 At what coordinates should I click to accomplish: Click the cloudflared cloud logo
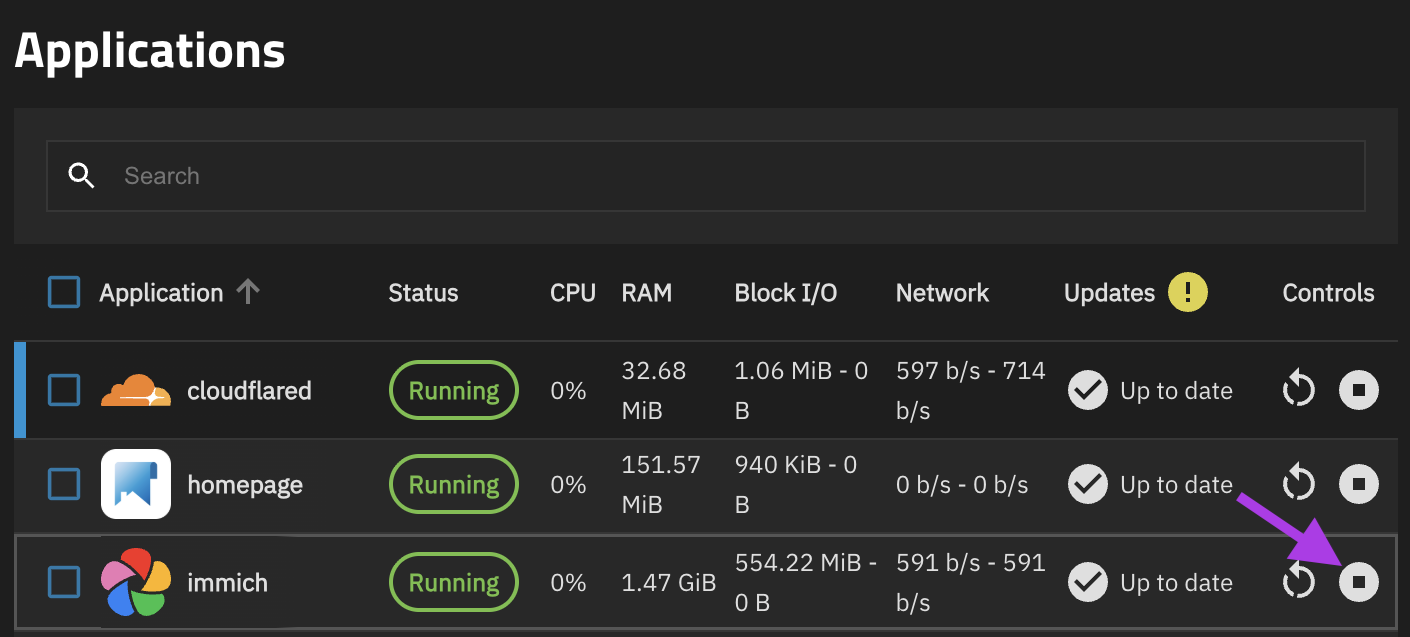point(135,390)
